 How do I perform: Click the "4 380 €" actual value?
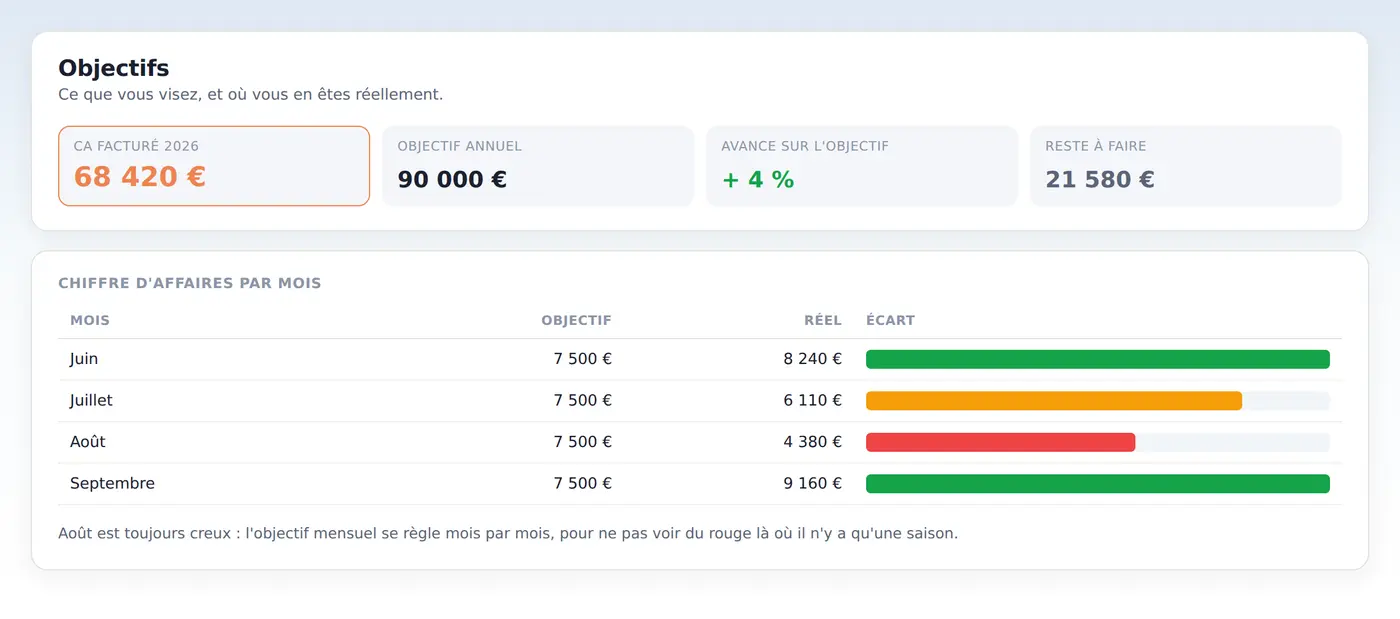click(x=813, y=442)
